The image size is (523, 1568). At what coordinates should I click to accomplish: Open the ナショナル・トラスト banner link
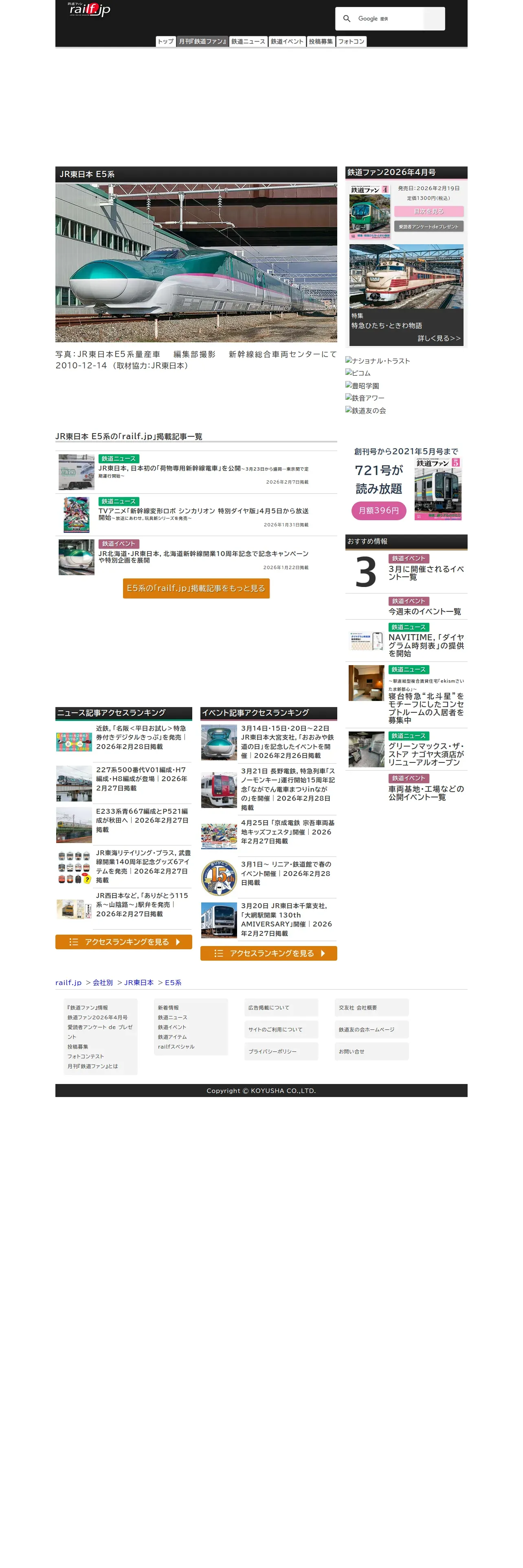click(378, 361)
